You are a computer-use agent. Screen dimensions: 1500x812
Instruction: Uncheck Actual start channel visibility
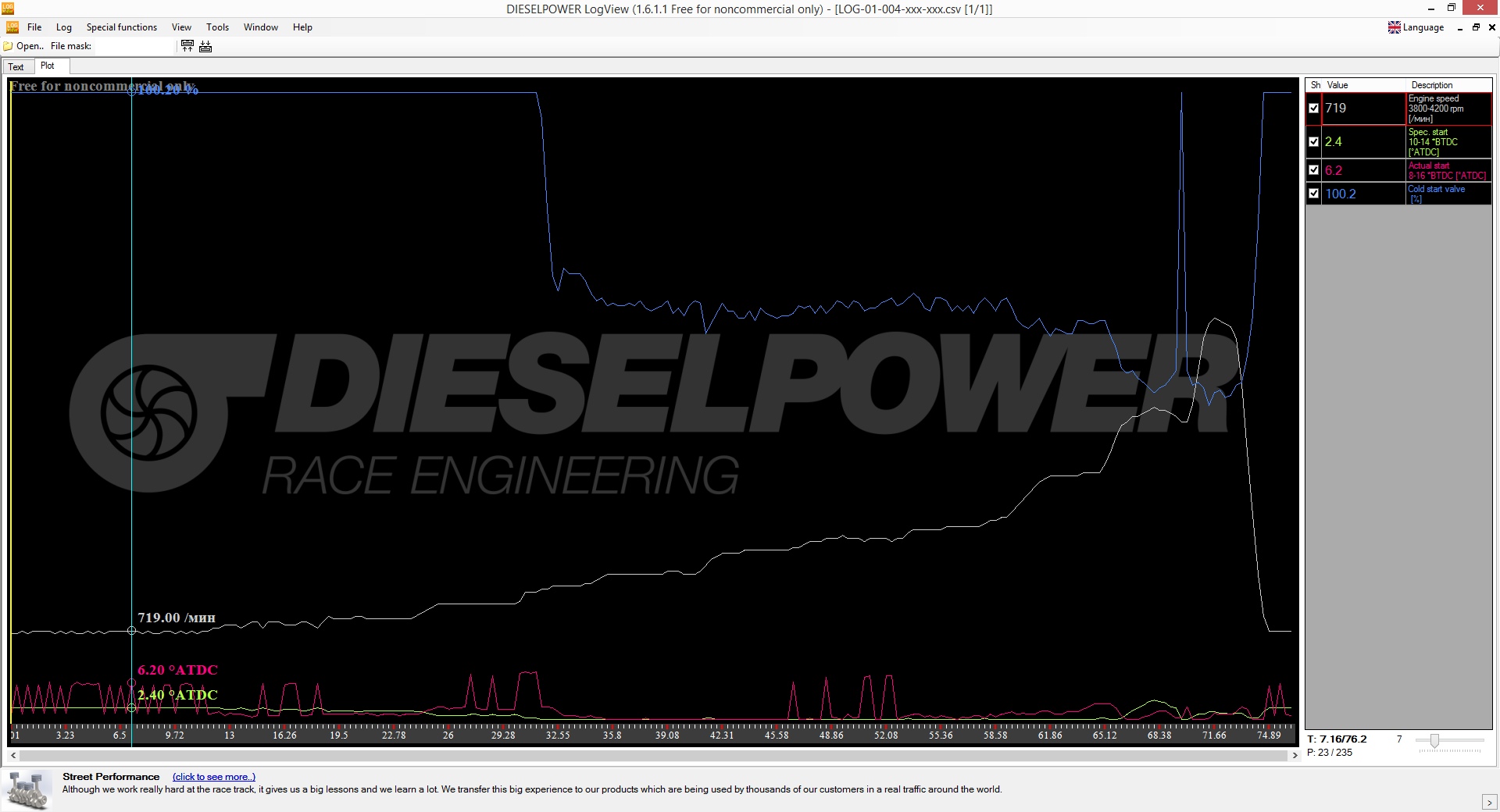pyautogui.click(x=1314, y=170)
